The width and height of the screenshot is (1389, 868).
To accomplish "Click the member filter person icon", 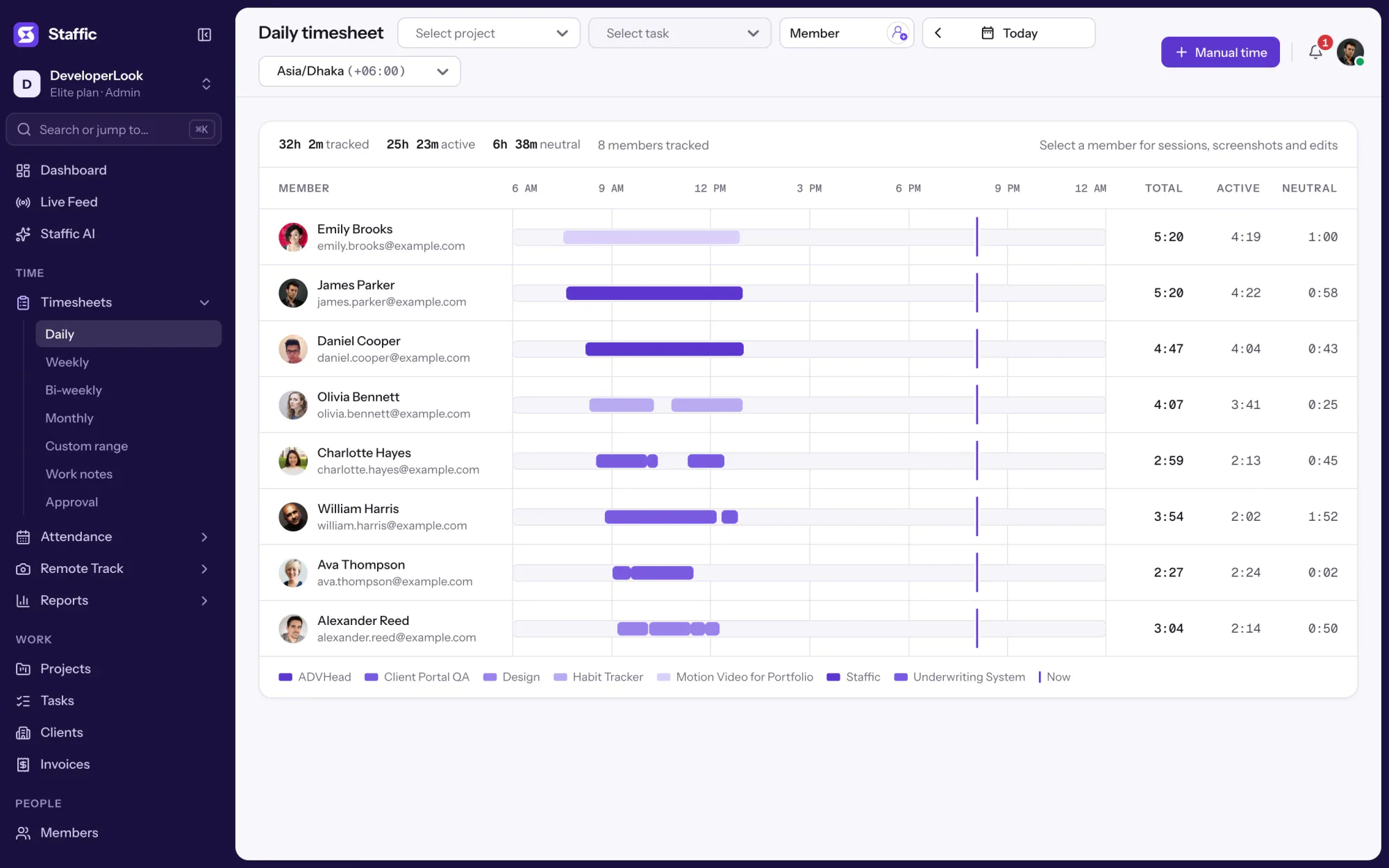I will point(899,33).
